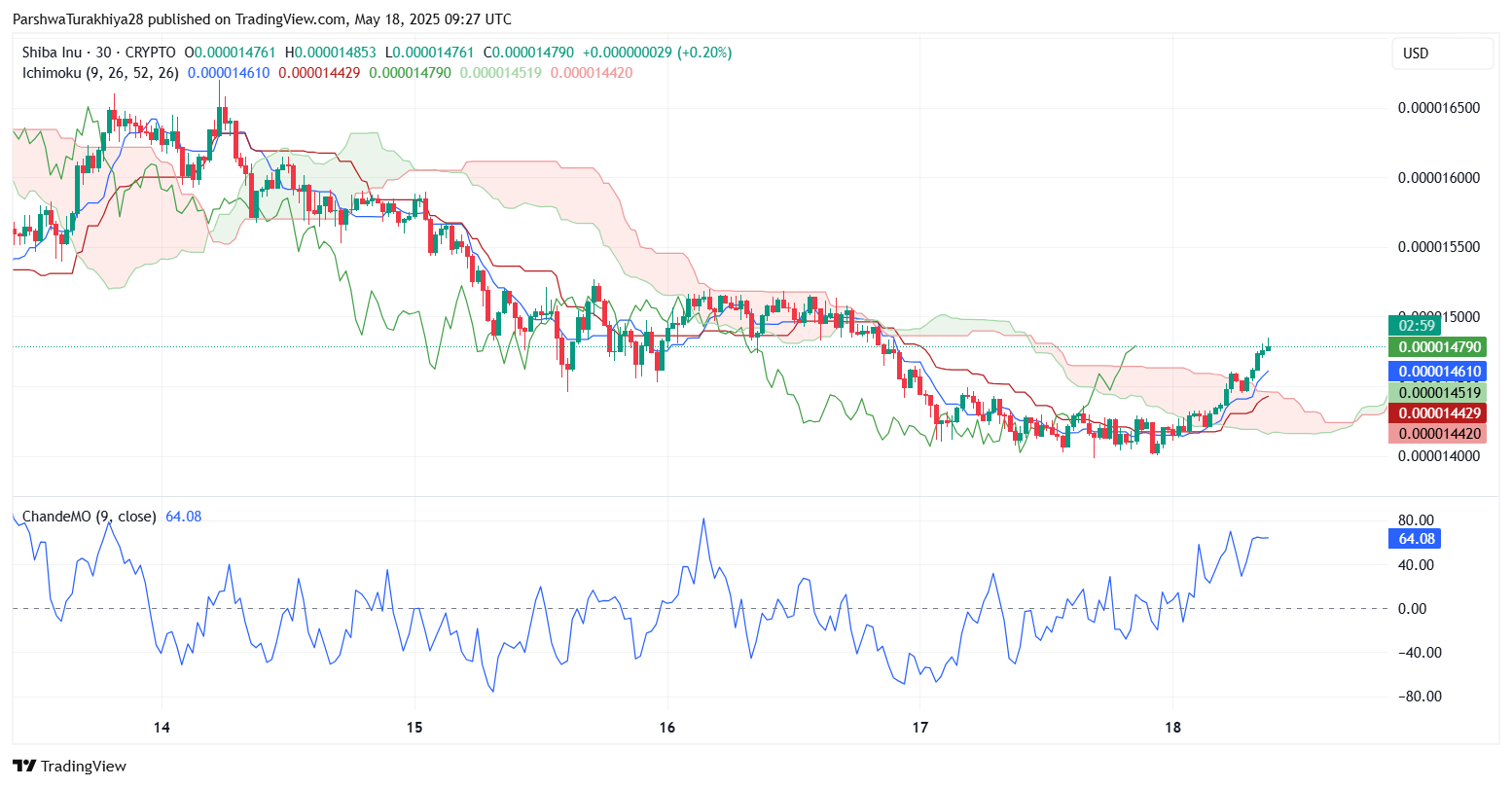Click the TradingView logo icon at bottom left
The image size is (1512, 787).
pyautogui.click(x=24, y=766)
